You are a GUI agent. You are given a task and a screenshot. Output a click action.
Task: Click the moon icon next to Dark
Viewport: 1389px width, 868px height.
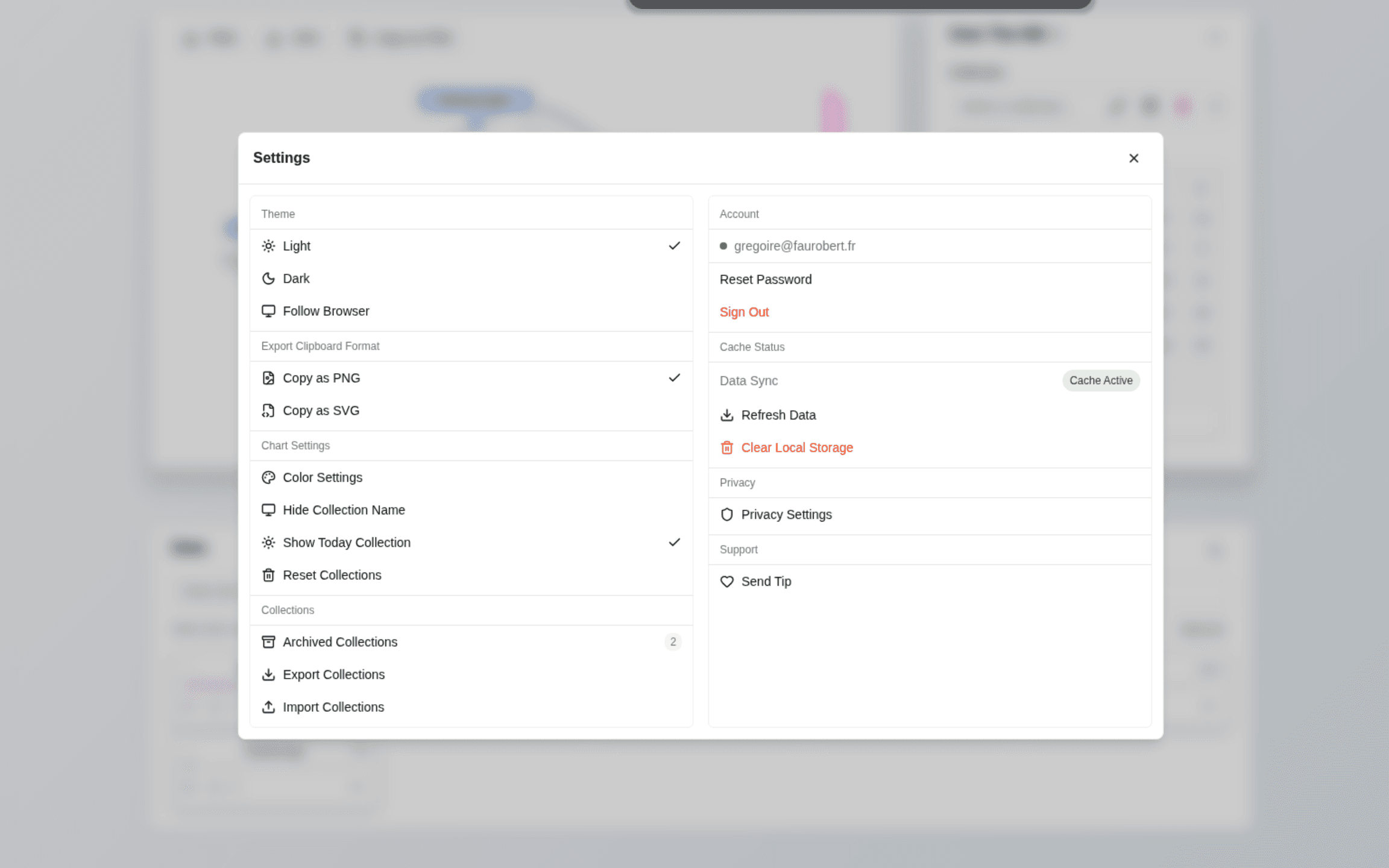tap(268, 278)
